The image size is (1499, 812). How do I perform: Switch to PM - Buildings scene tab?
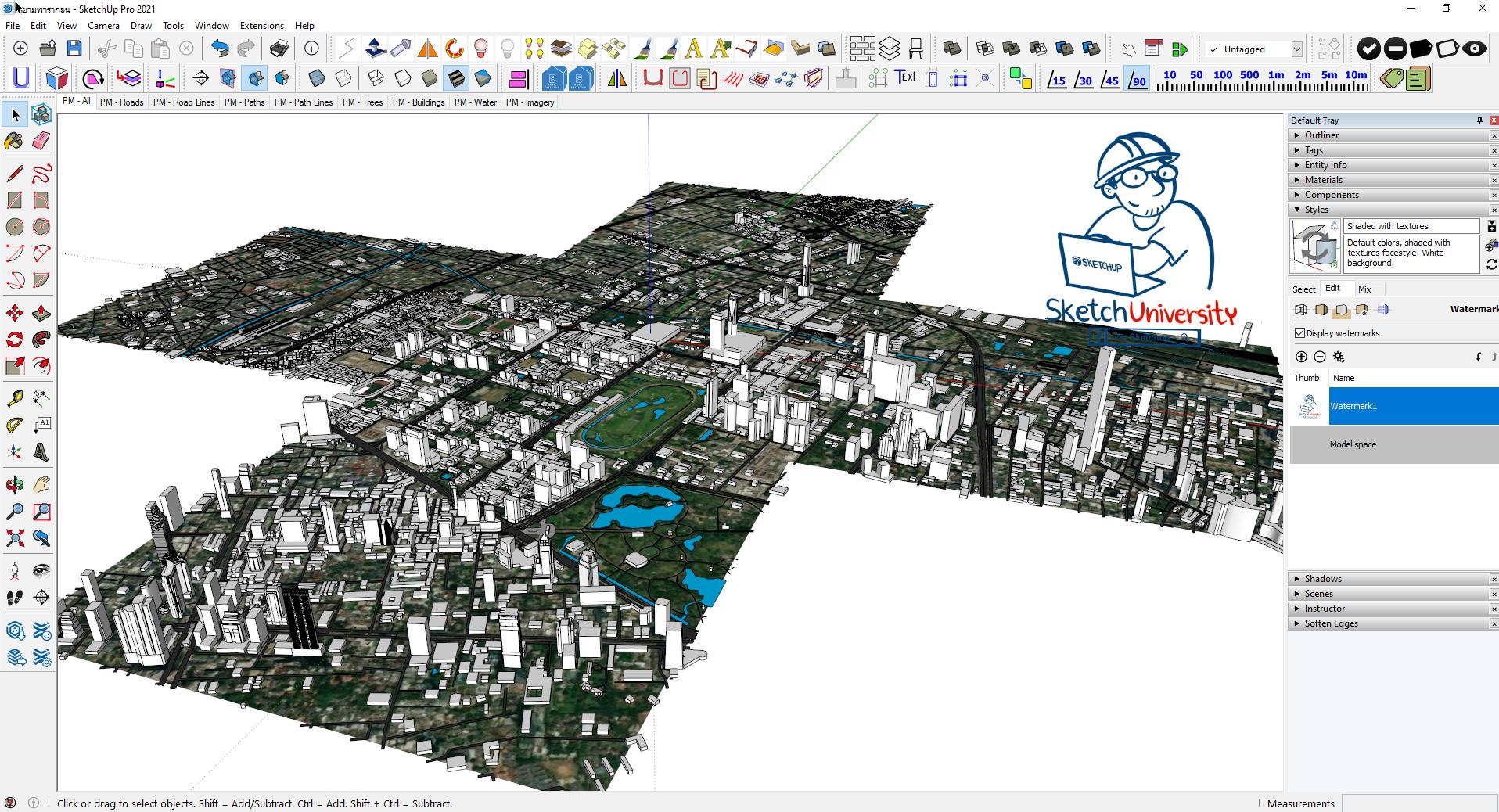pos(419,102)
